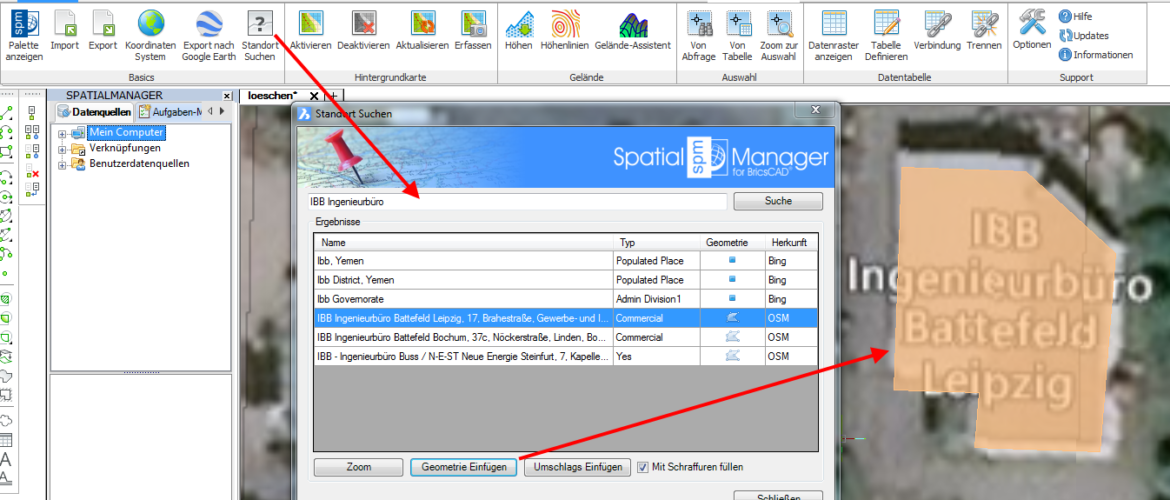
Task: Add new drawing tab with plus
Action: coord(334,96)
